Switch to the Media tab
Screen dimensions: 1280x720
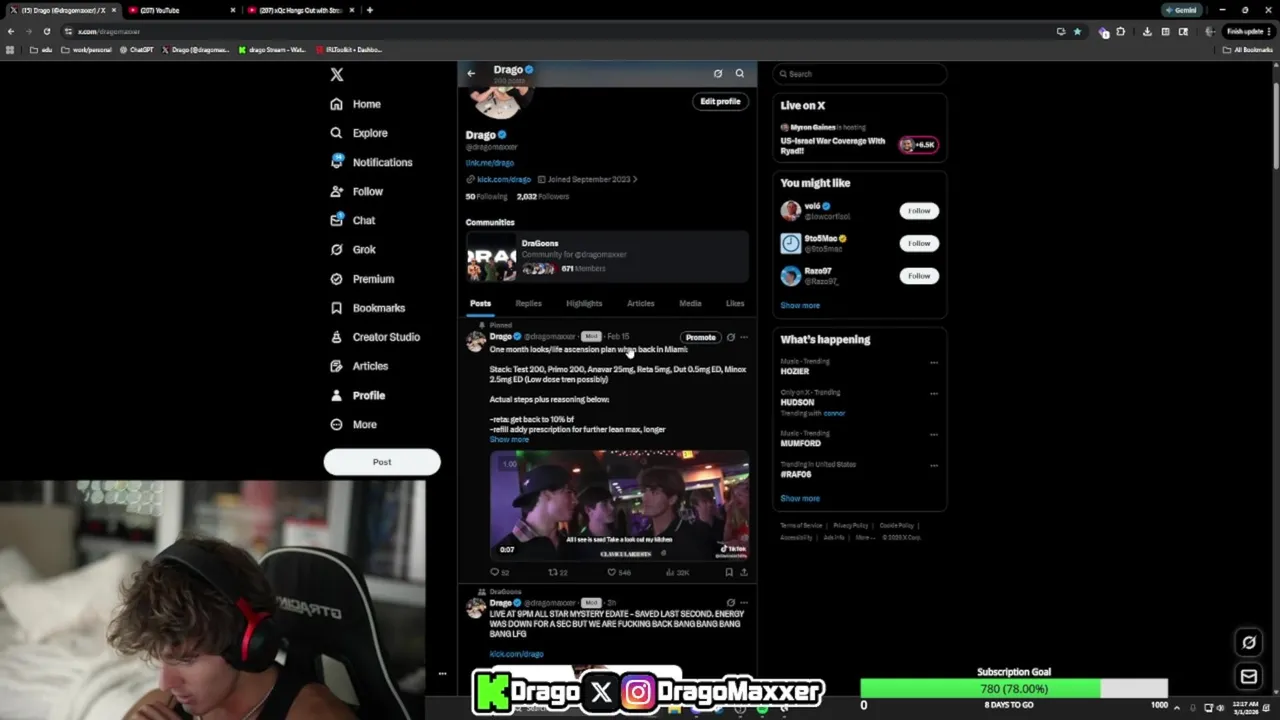pos(690,303)
